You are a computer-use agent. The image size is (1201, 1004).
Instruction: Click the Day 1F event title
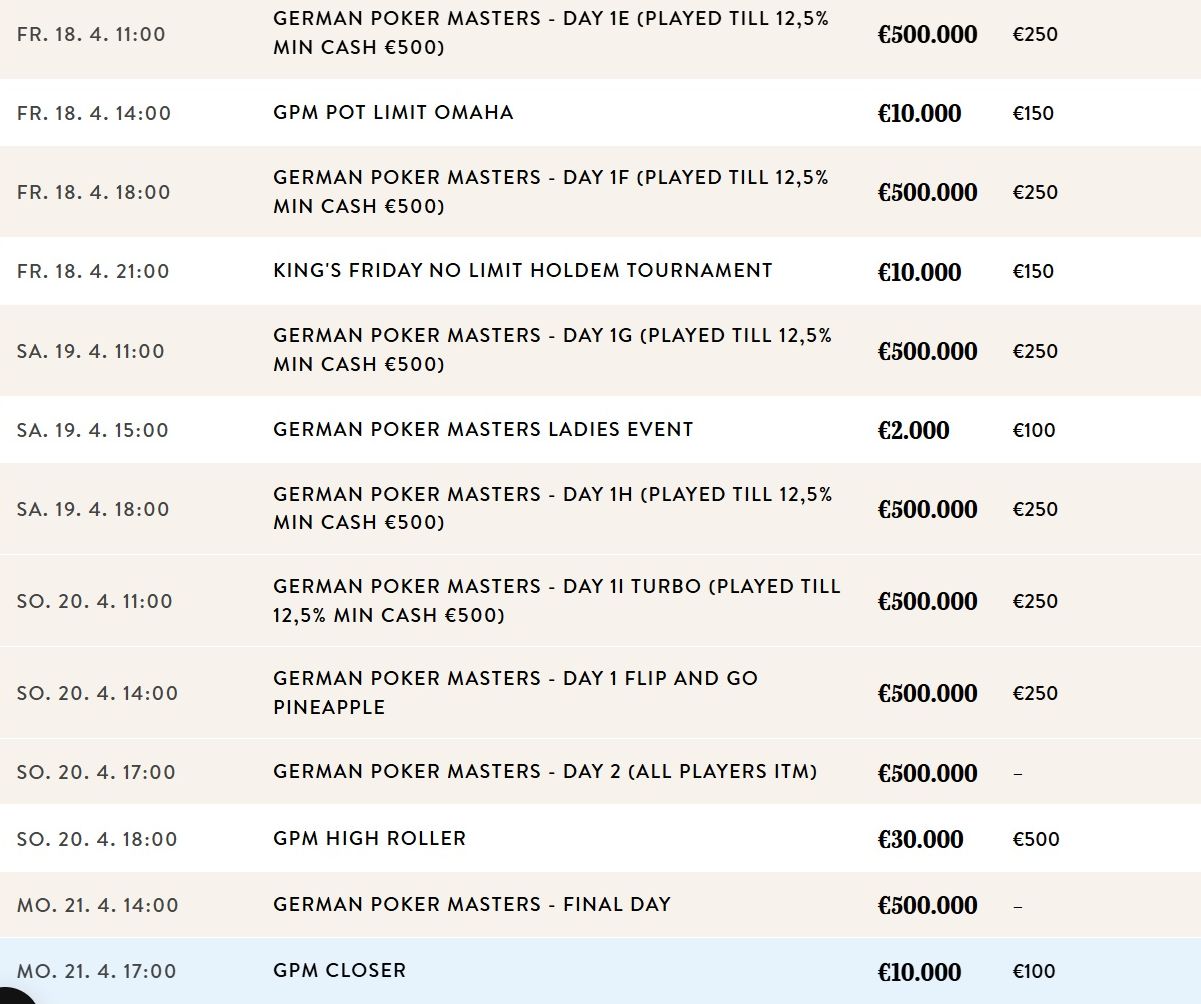(551, 191)
